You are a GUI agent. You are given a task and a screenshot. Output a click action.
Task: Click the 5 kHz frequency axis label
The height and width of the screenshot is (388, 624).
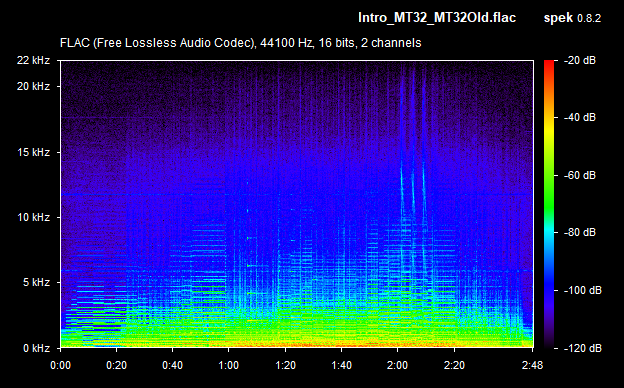point(36,283)
